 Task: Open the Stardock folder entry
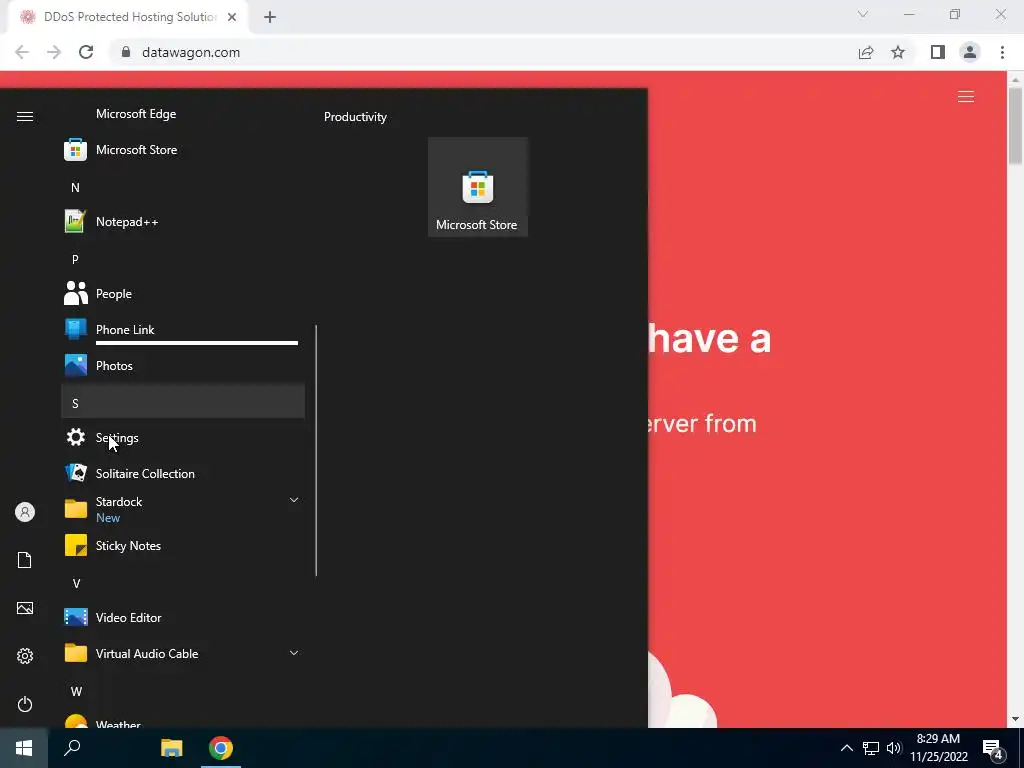[183, 509]
